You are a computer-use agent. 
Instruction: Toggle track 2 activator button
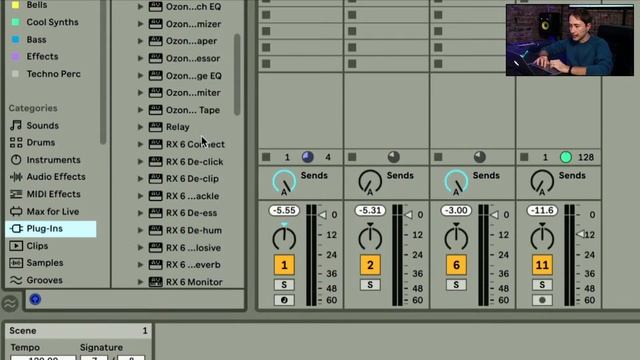pos(370,265)
